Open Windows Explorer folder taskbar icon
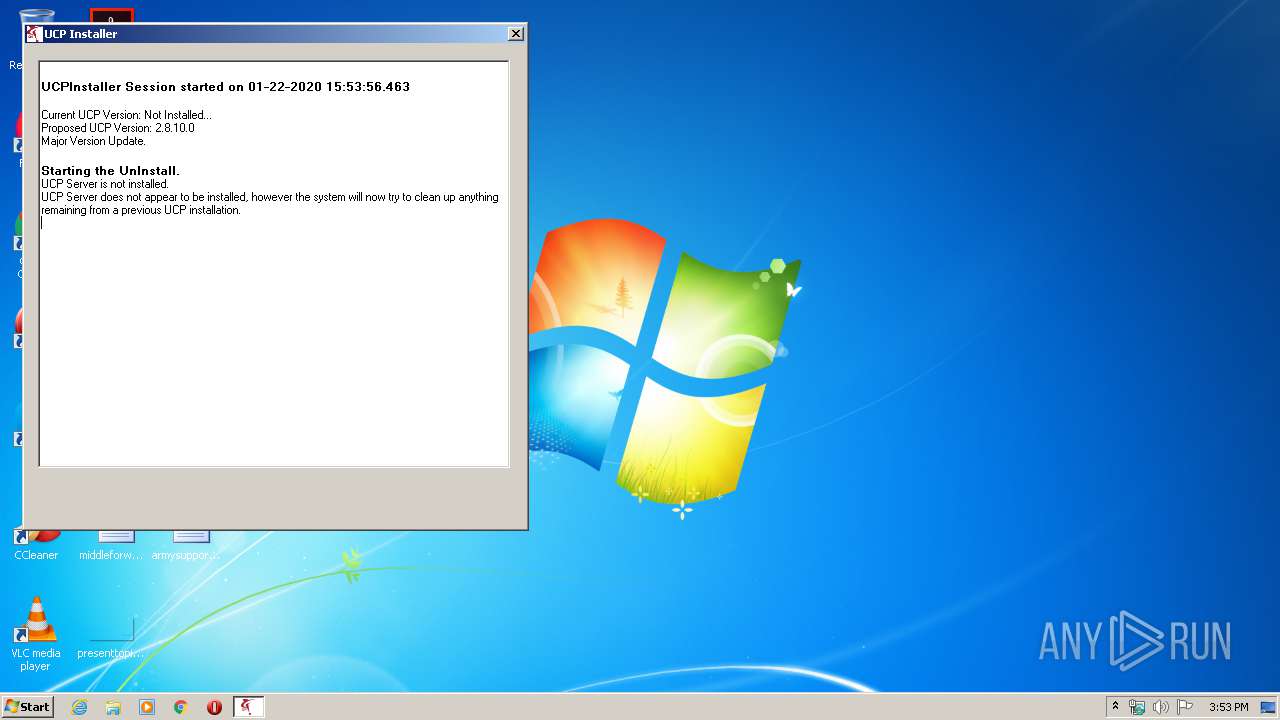Screen dimensions: 1280x720 [x=113, y=707]
